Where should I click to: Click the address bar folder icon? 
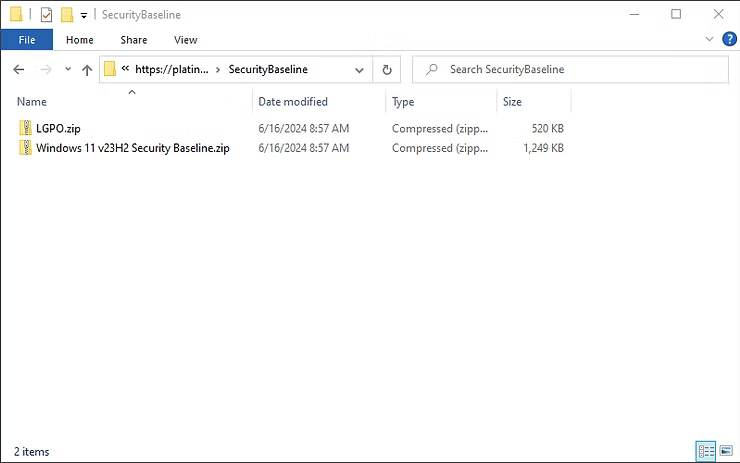click(110, 69)
